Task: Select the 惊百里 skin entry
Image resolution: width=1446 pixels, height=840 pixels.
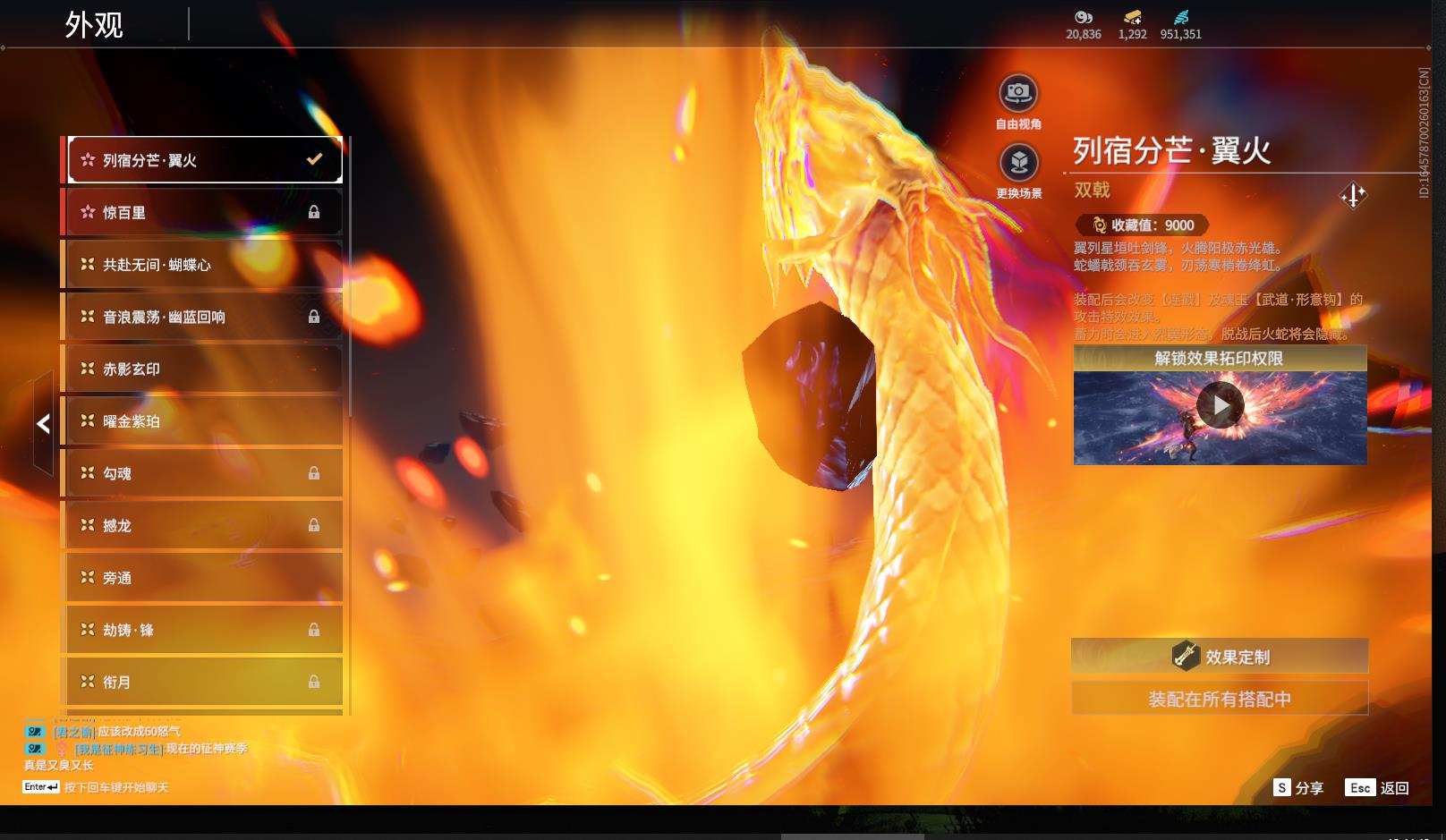Action: (x=204, y=212)
